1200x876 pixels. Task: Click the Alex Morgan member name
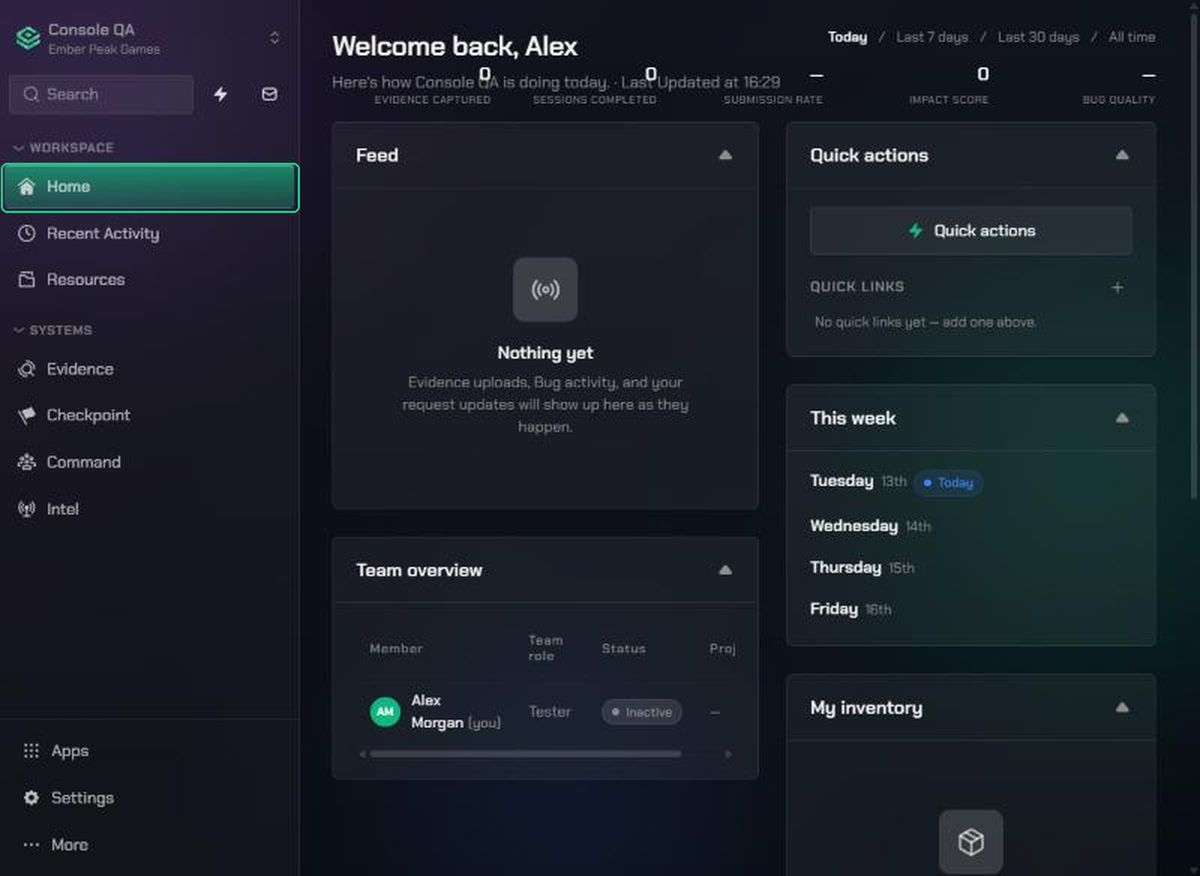[x=437, y=711]
